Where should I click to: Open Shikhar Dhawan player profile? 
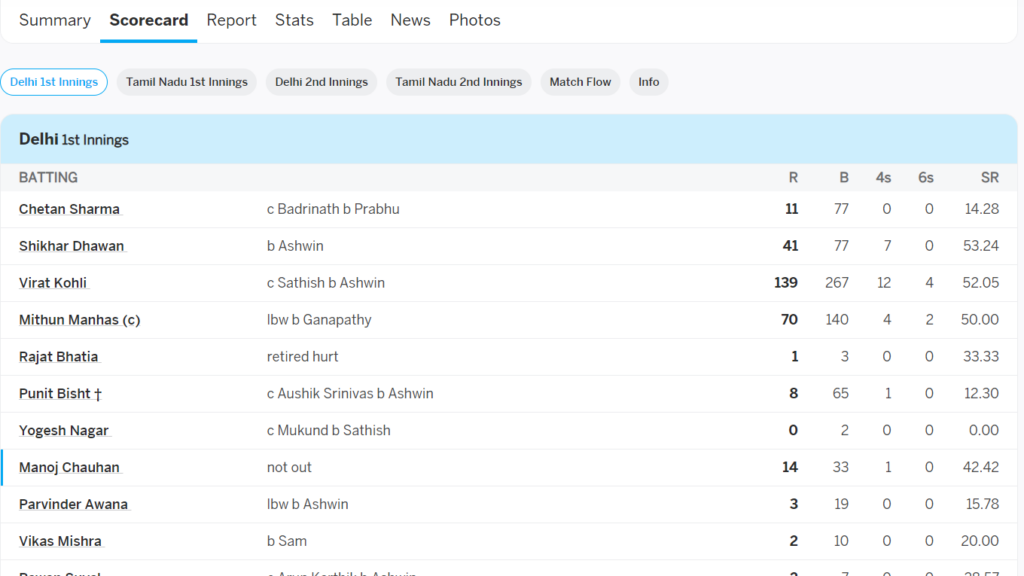pos(71,246)
